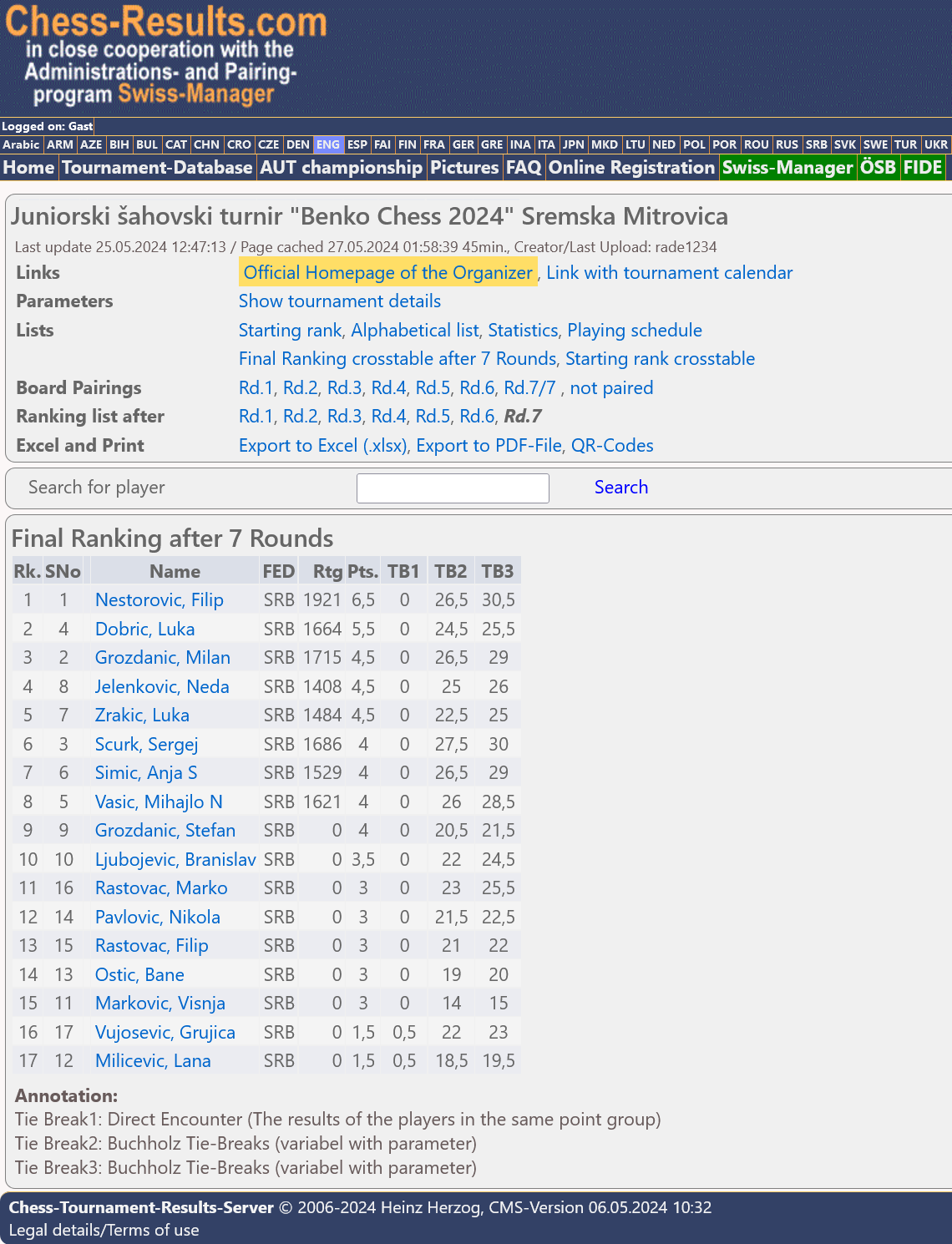Click the green Swiss-Manager menu link
The width and height of the screenshot is (952, 1244).
pyautogui.click(x=787, y=168)
